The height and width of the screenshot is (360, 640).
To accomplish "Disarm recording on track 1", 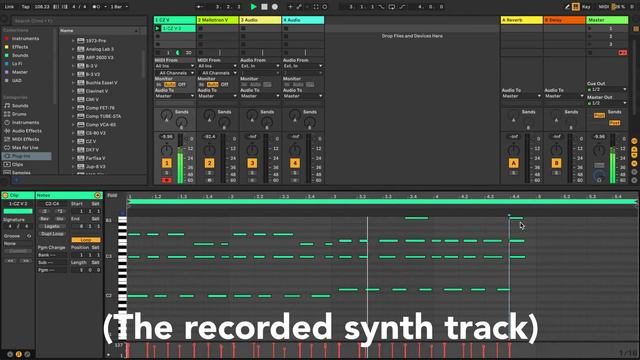I will [x=167, y=180].
